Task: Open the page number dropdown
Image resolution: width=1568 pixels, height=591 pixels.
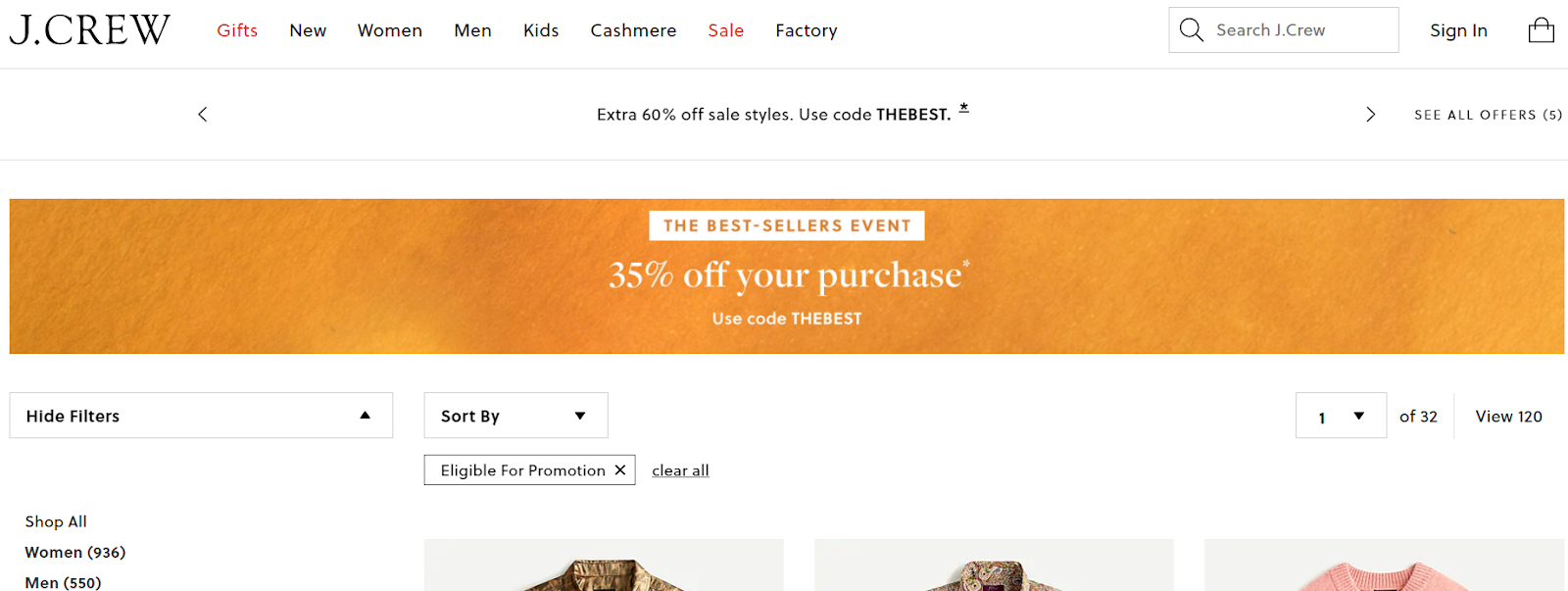Action: pos(1341,416)
